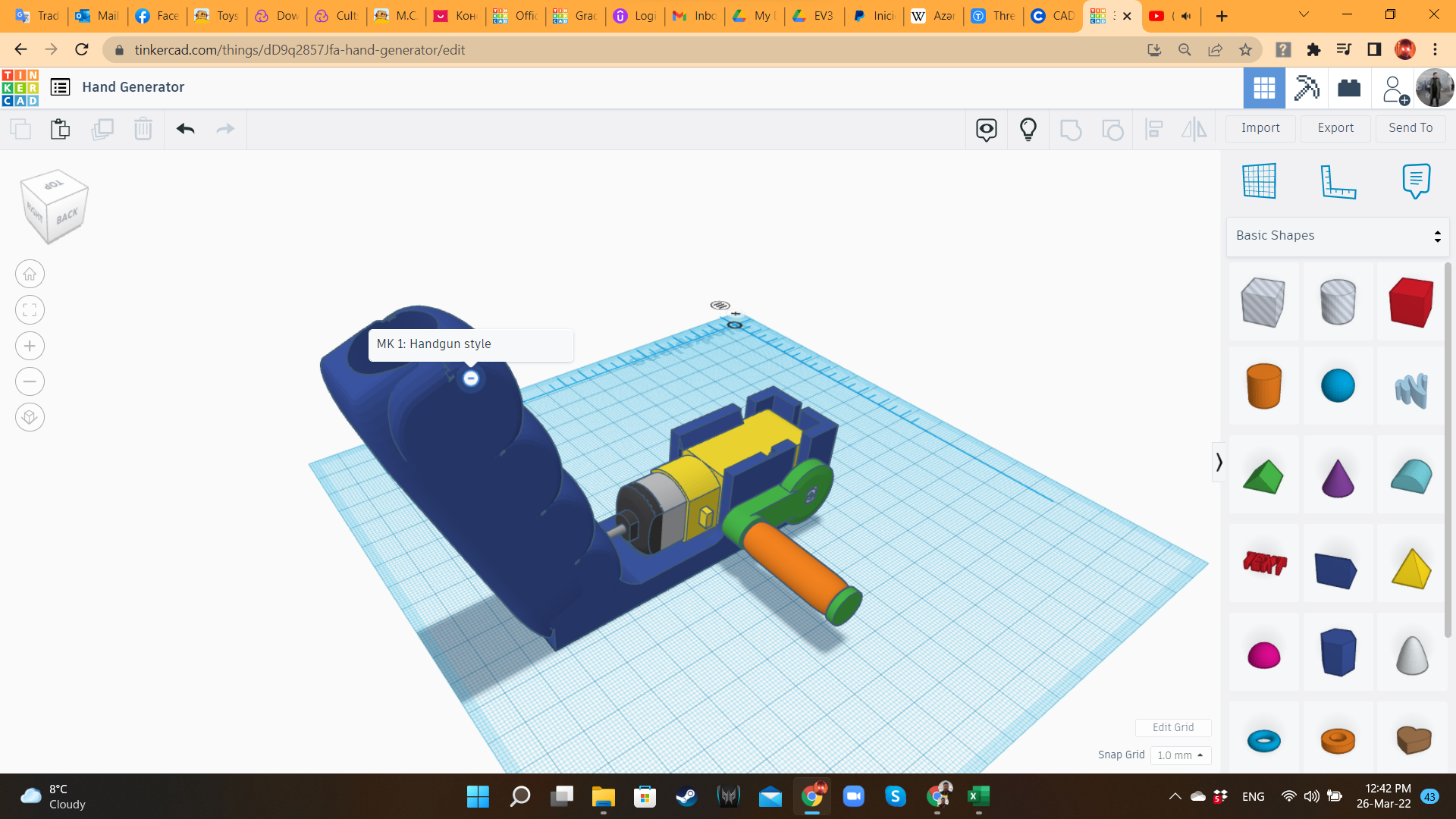Click the Fit all in view icon
Viewport: 1456px width, 819px height.
coord(30,310)
